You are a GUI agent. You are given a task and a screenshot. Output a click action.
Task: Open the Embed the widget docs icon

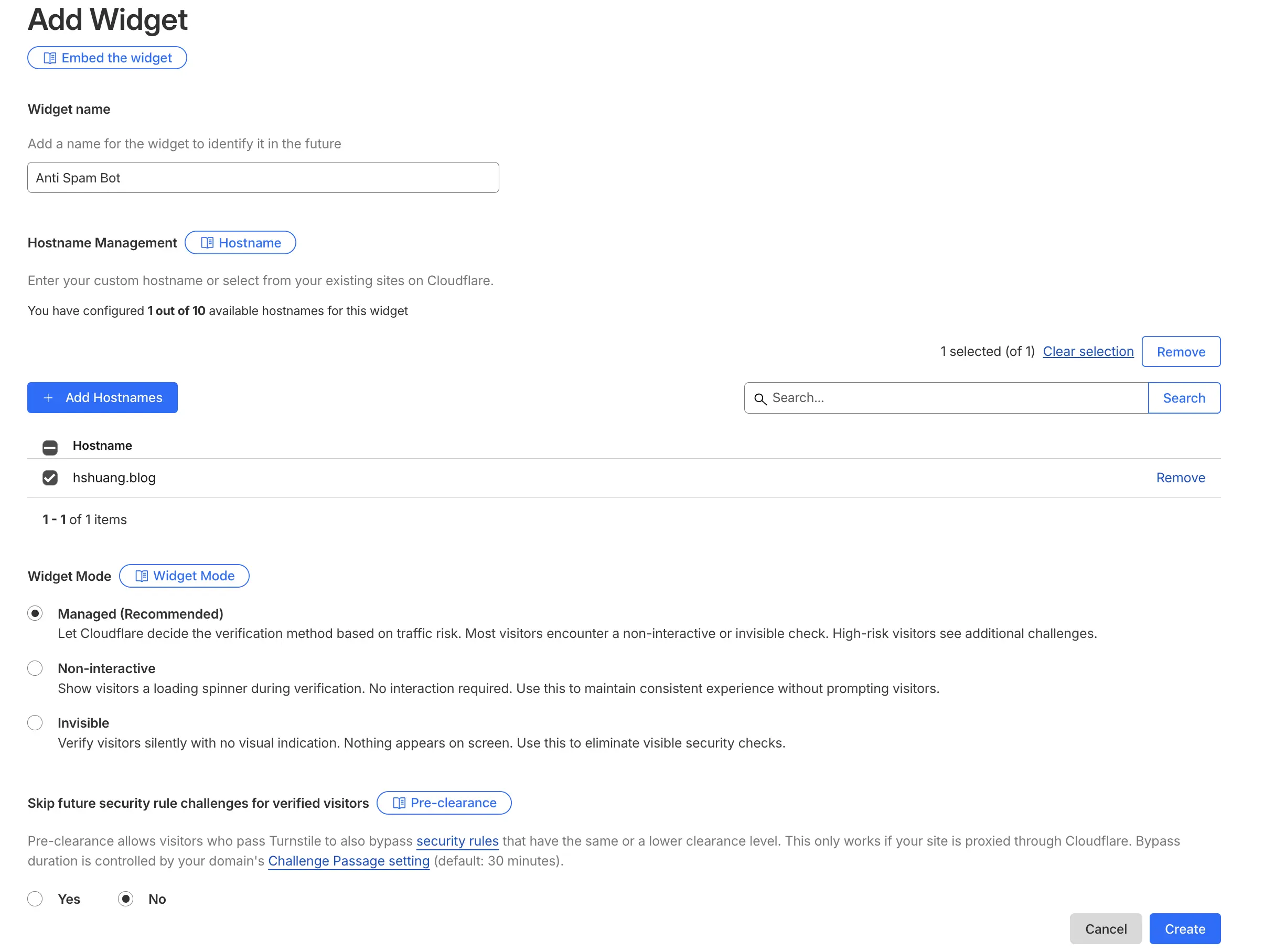point(50,58)
